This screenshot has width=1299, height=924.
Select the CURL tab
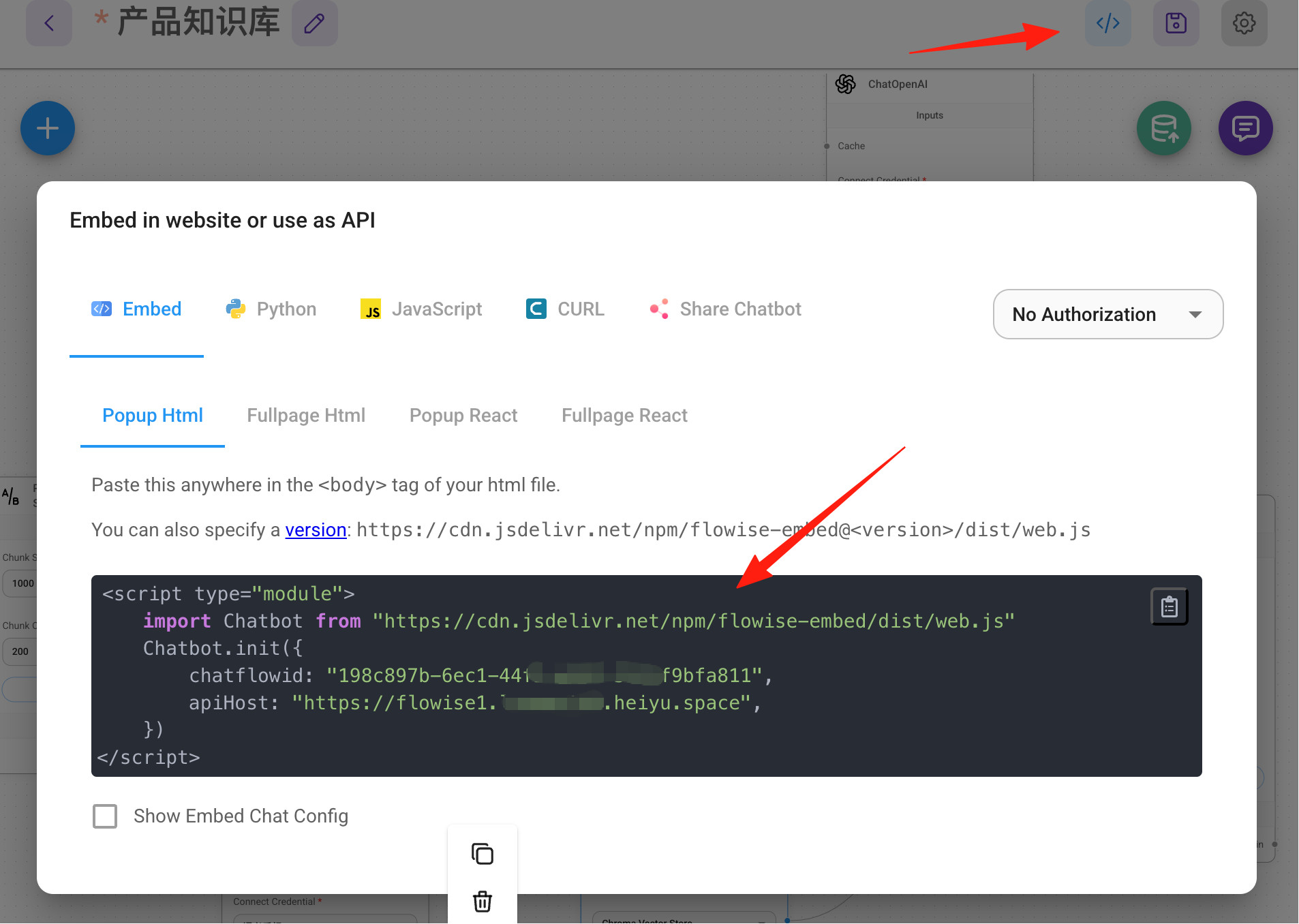pyautogui.click(x=566, y=309)
